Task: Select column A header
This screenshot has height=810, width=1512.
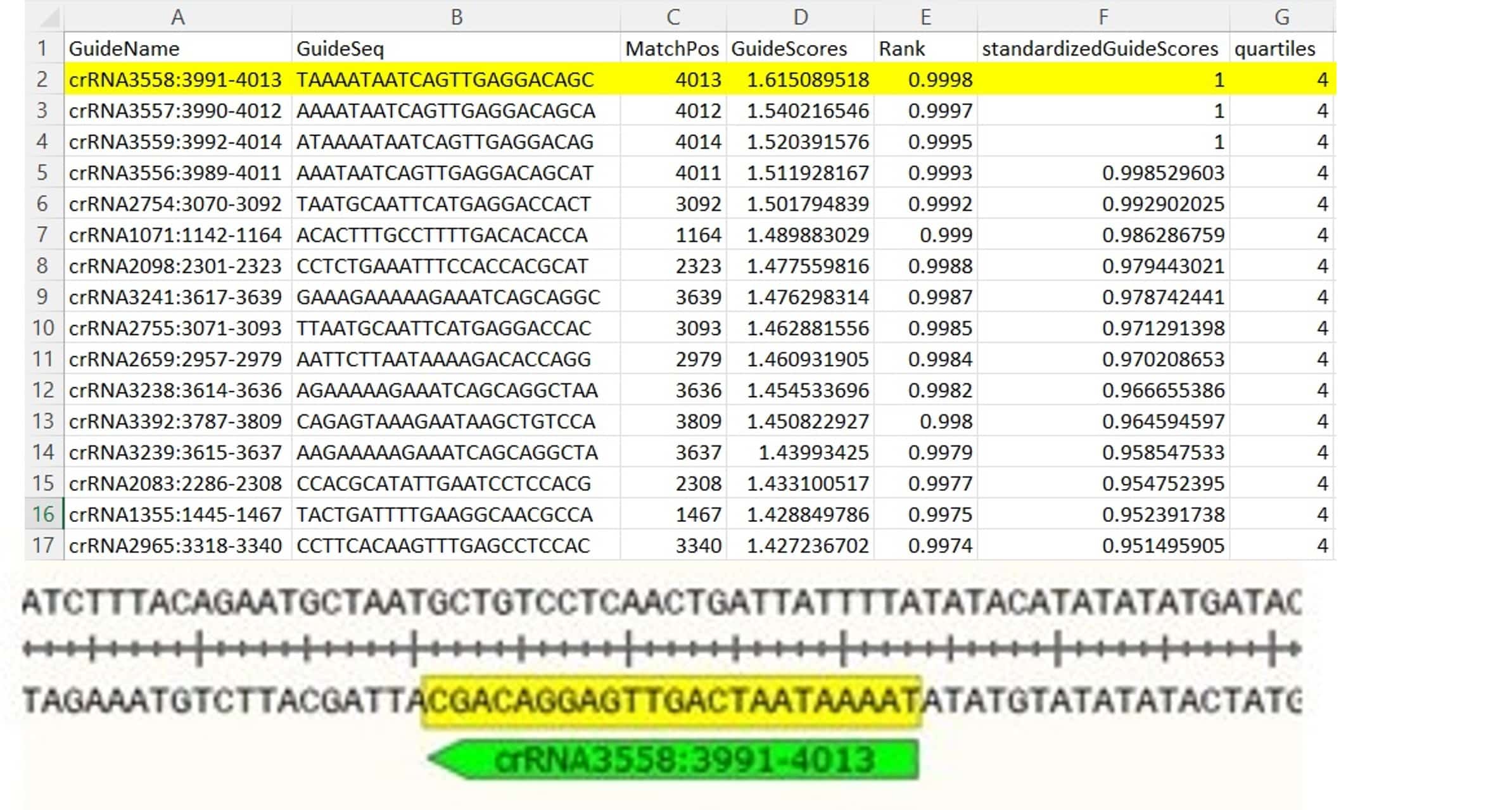Action: coord(178,16)
